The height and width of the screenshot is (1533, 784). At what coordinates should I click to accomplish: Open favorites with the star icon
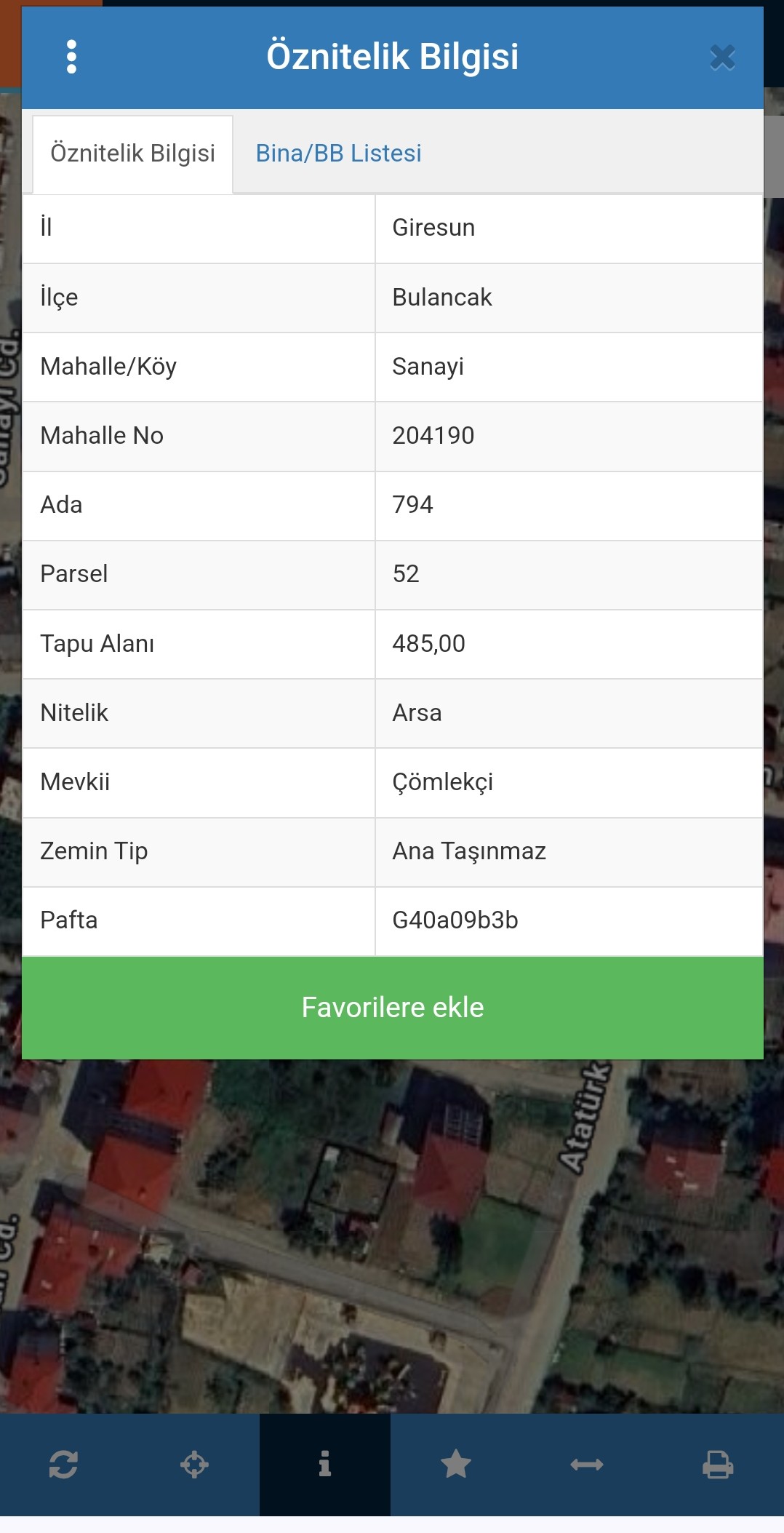pos(456,1464)
